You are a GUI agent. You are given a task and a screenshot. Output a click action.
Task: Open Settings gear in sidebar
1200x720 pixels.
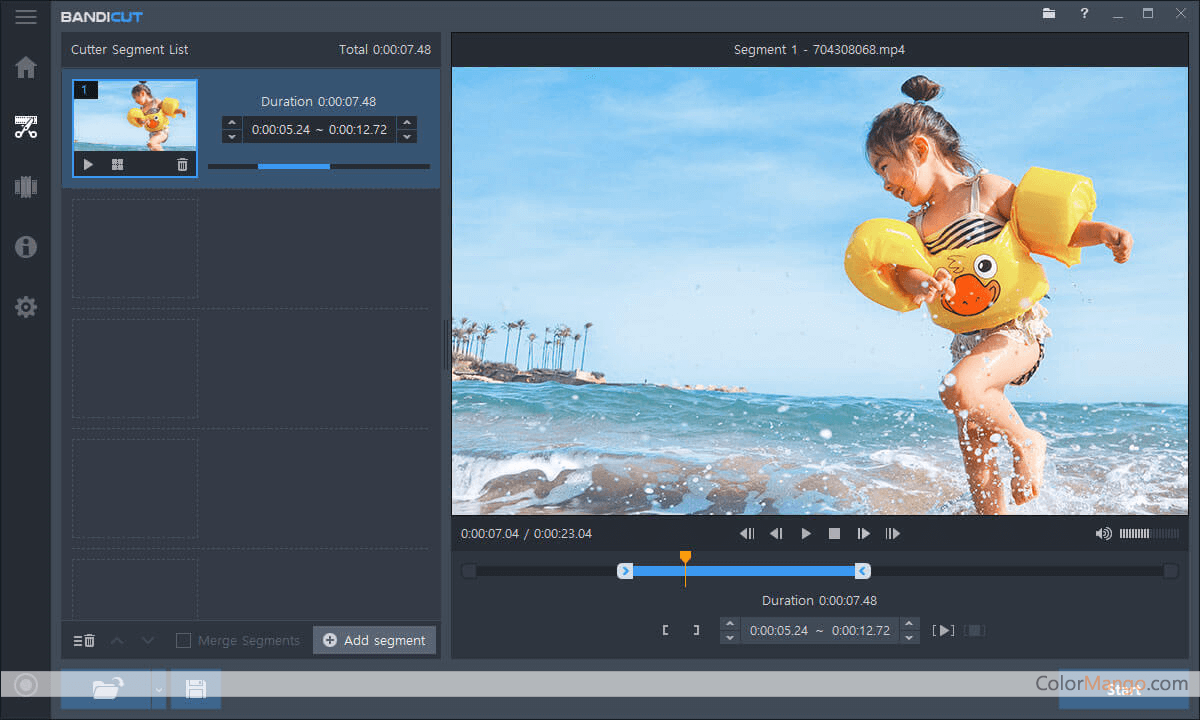(x=26, y=307)
